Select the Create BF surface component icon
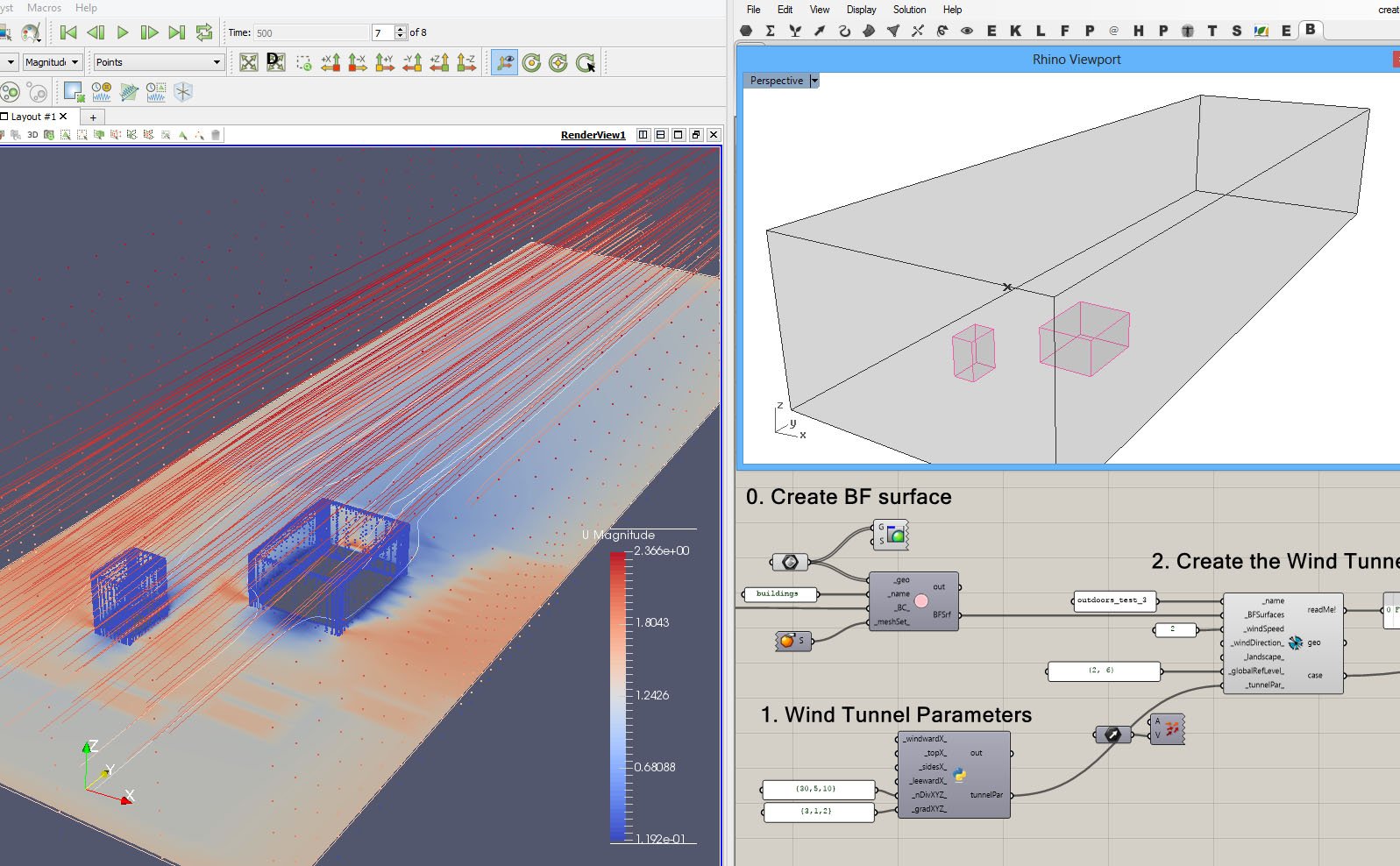Viewport: 1400px width, 866px height. click(x=921, y=601)
